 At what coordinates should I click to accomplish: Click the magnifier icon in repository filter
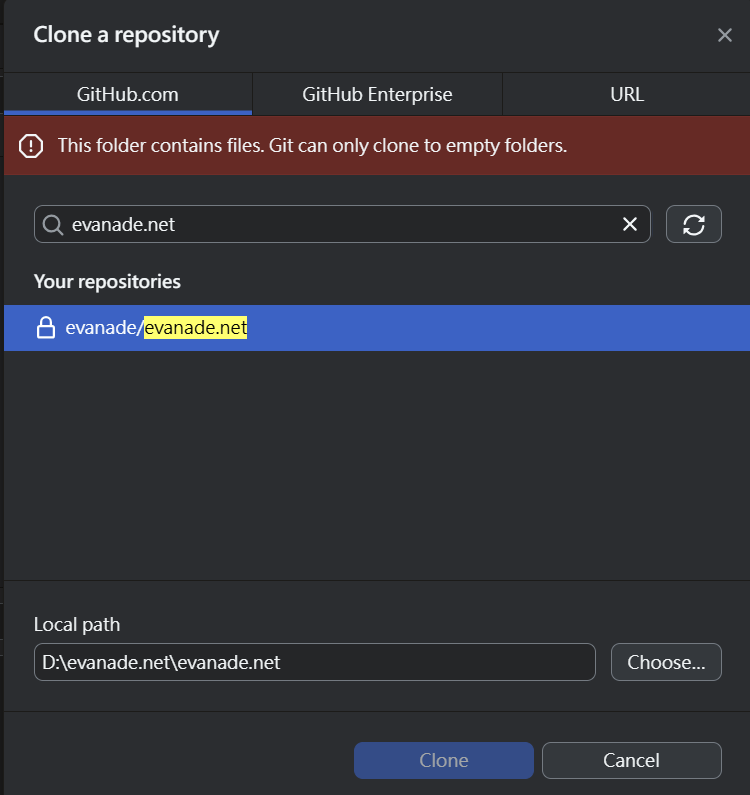click(x=53, y=225)
